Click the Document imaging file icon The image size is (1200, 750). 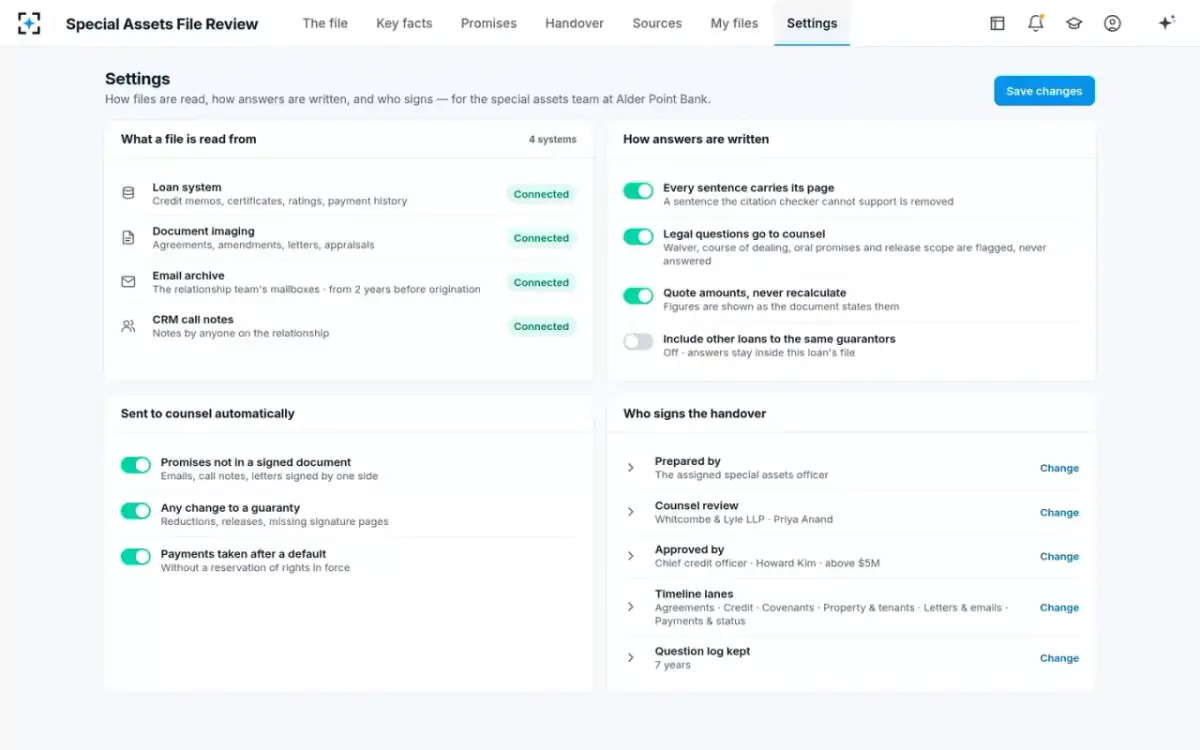point(128,238)
